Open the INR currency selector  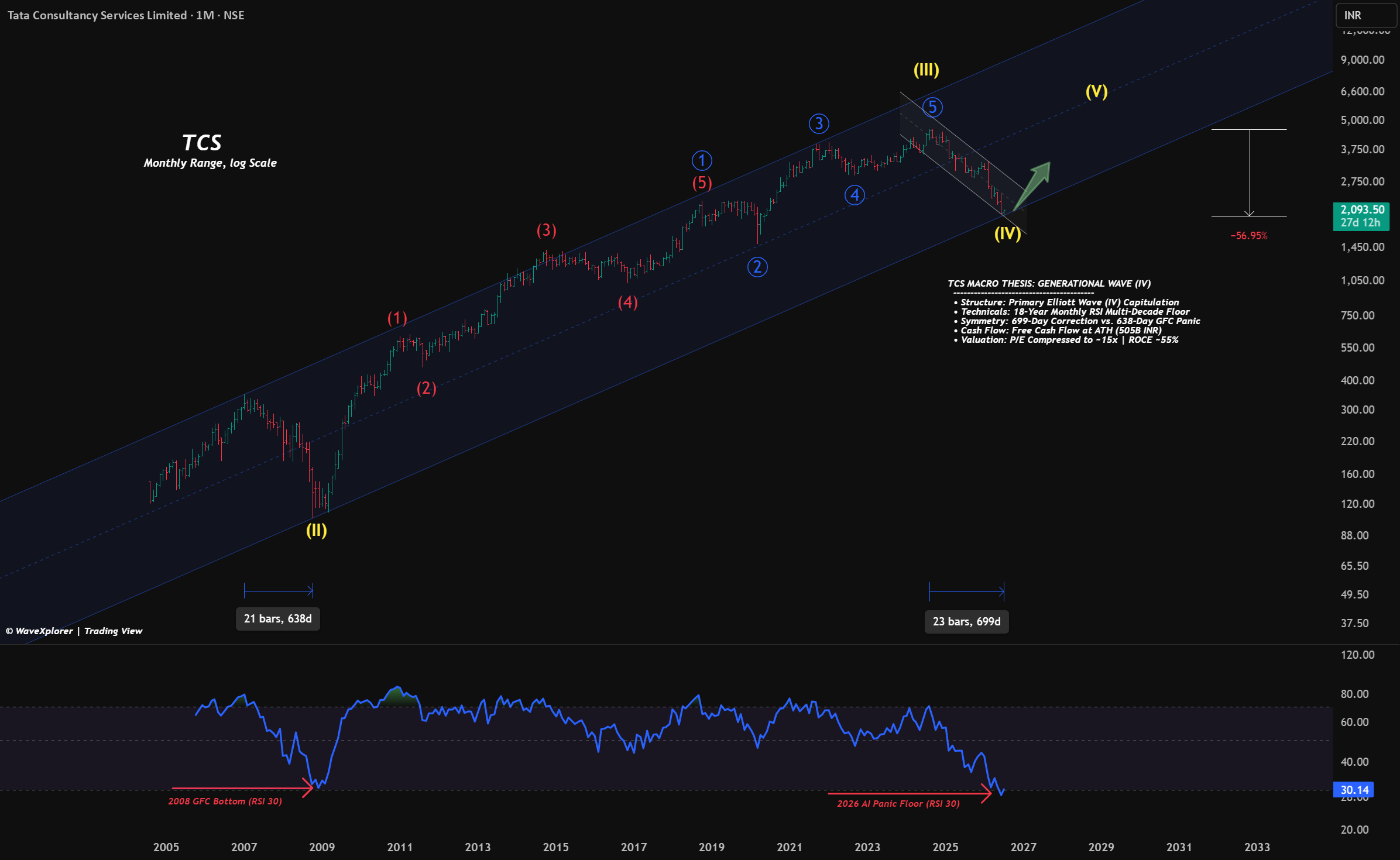pos(1366,15)
